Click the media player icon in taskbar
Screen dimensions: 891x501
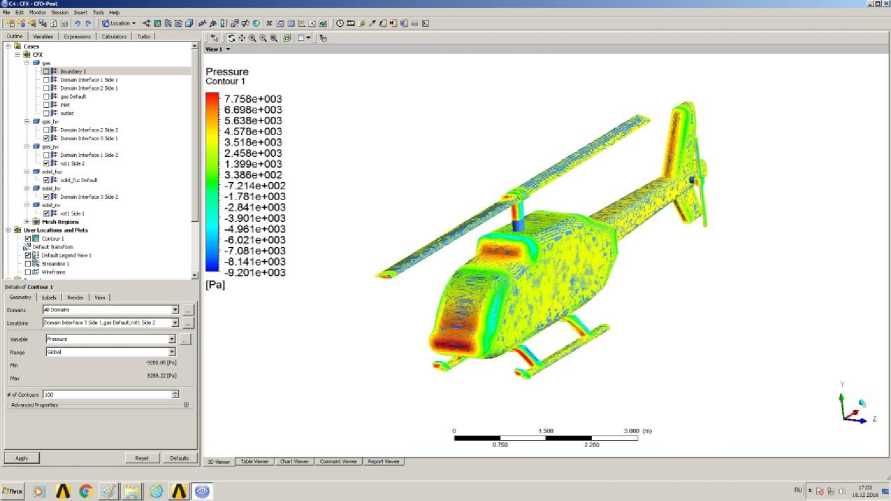tap(39, 491)
